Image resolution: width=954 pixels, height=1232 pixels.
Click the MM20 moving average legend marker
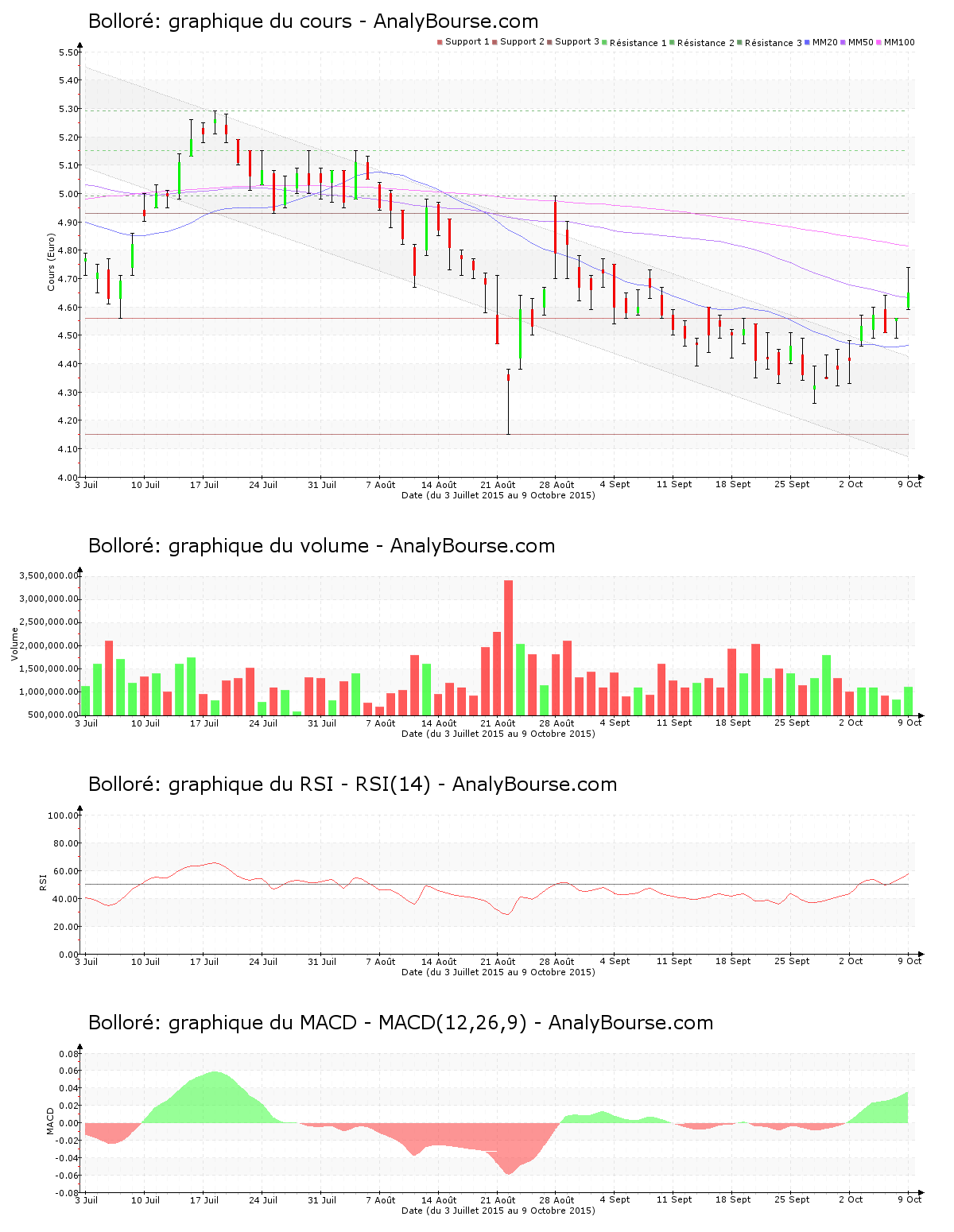(x=808, y=42)
